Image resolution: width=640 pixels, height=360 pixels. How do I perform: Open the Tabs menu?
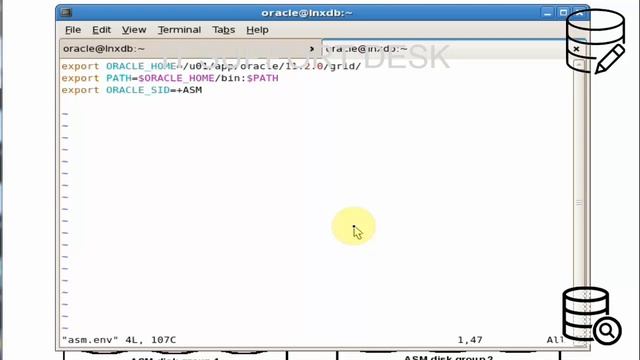(224, 30)
